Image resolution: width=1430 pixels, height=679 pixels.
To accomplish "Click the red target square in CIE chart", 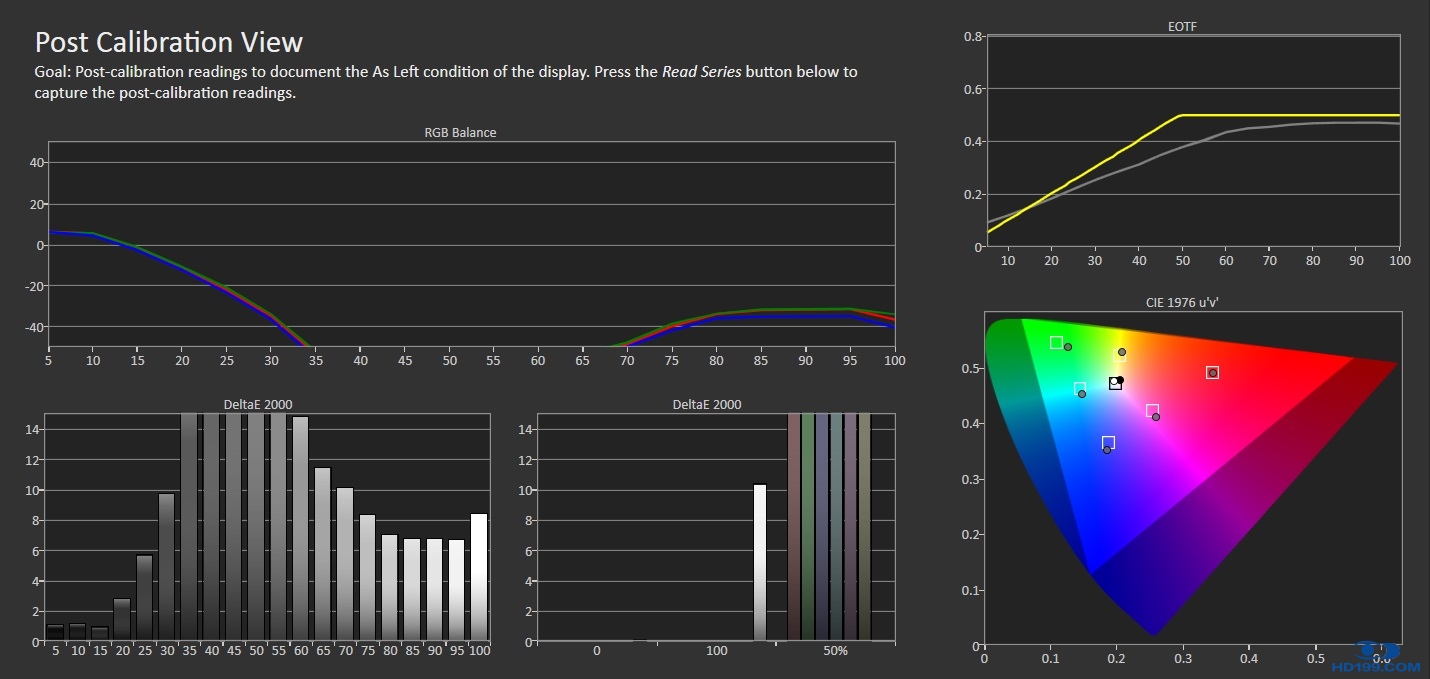I will point(1212,372).
